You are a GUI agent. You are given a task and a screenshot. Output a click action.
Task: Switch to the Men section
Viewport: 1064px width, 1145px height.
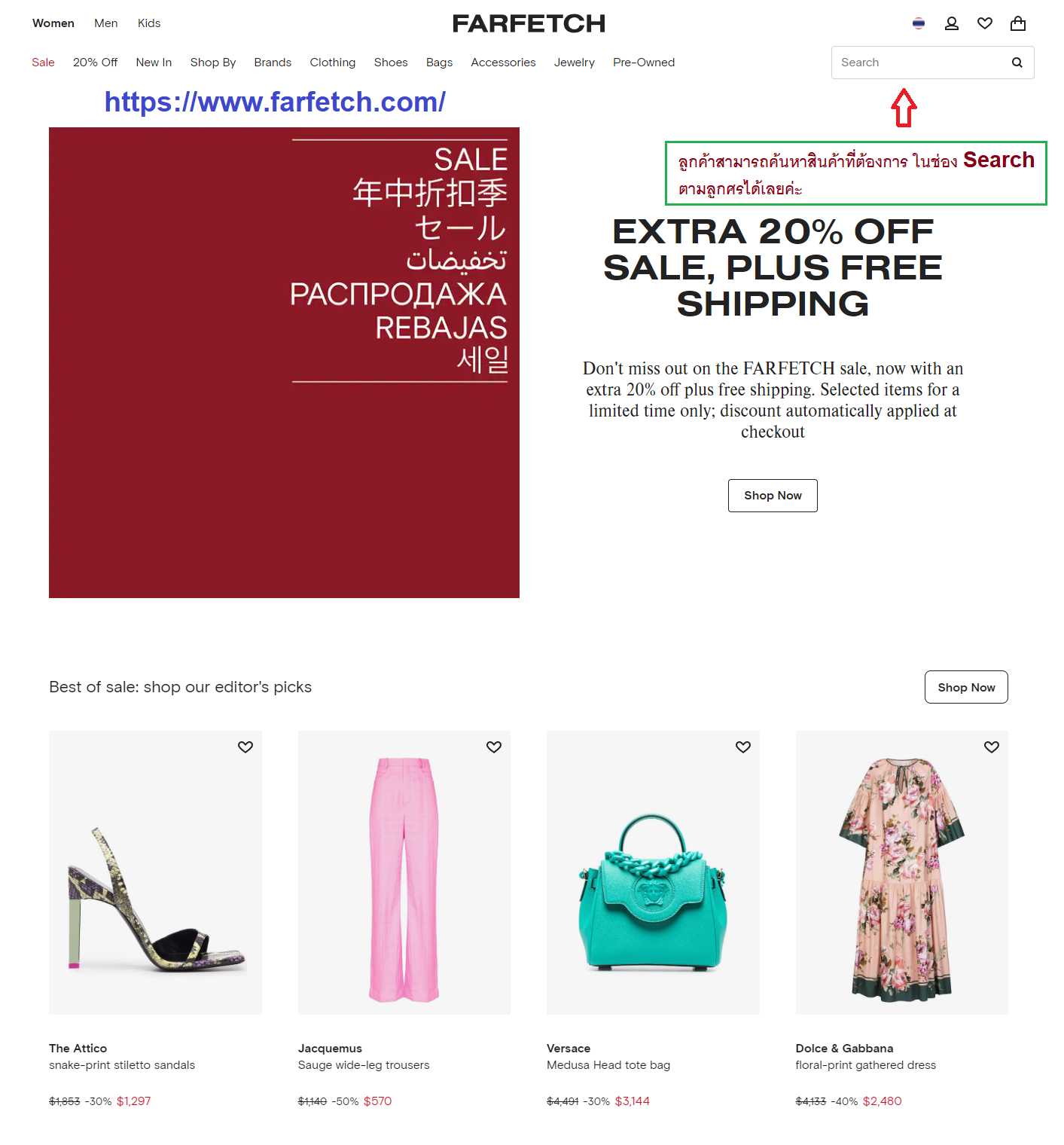click(x=106, y=23)
